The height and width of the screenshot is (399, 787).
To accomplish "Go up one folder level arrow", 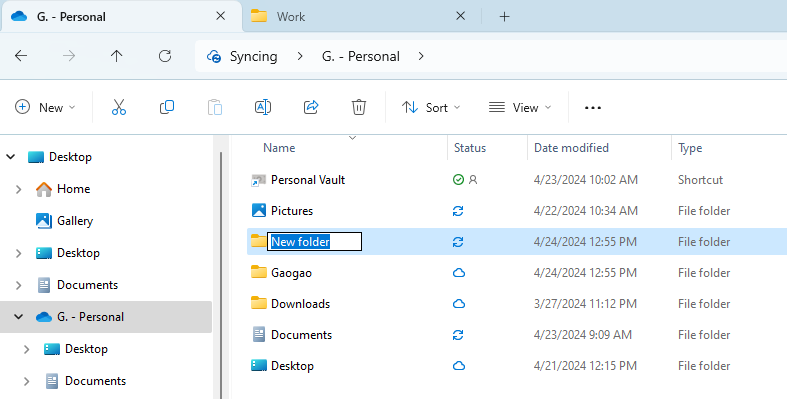I will click(x=116, y=56).
